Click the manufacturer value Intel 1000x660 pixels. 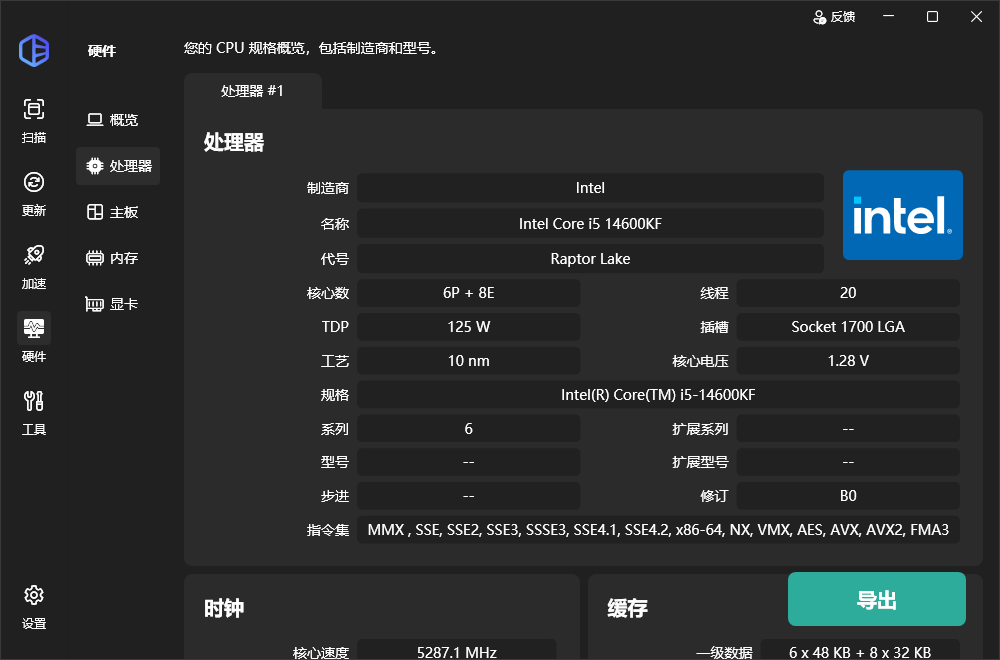point(590,188)
